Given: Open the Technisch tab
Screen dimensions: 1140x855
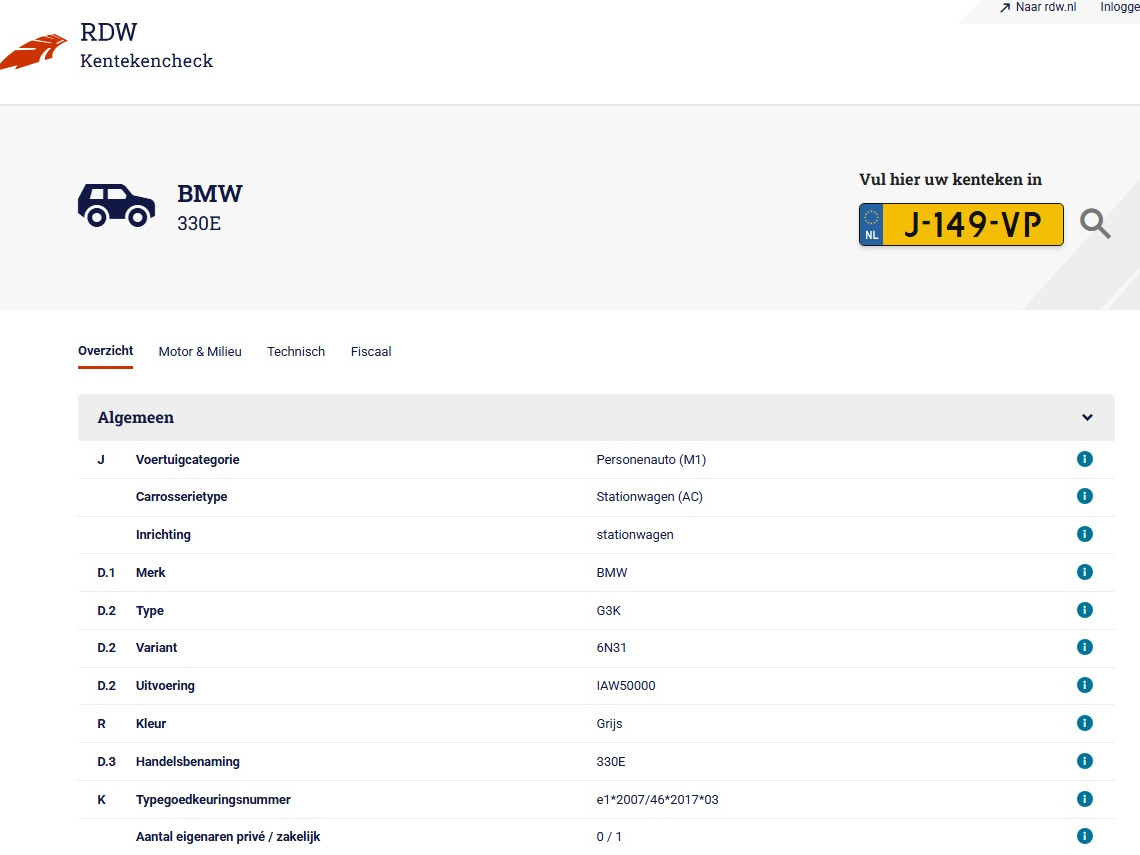Looking at the screenshot, I should pos(296,352).
